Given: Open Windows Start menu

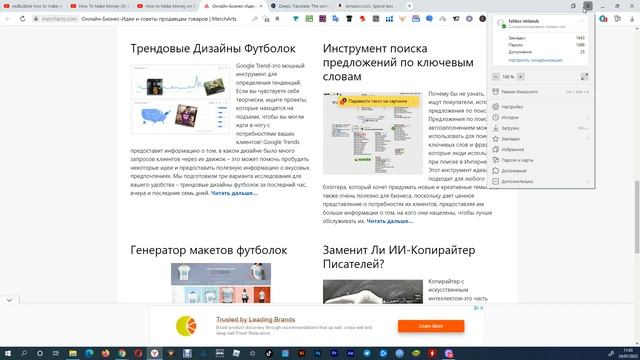Looking at the screenshot, I should tap(7, 353).
